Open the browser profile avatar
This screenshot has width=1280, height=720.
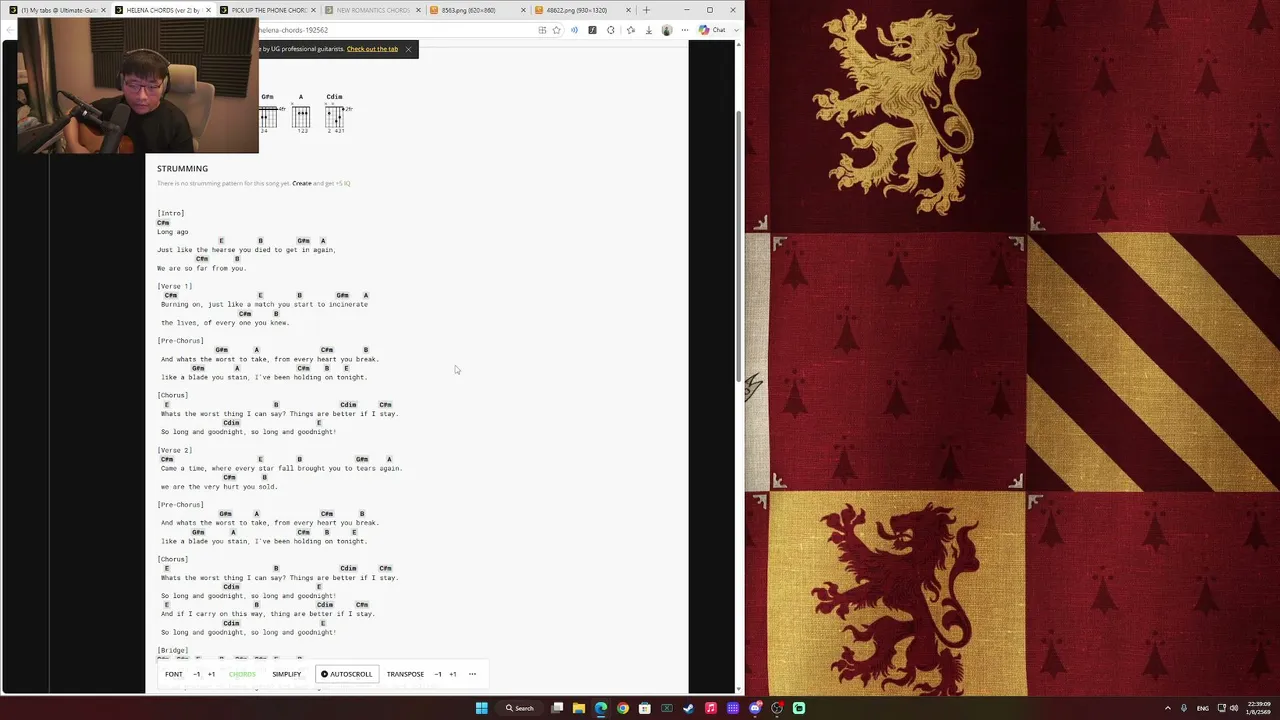pyautogui.click(x=667, y=30)
